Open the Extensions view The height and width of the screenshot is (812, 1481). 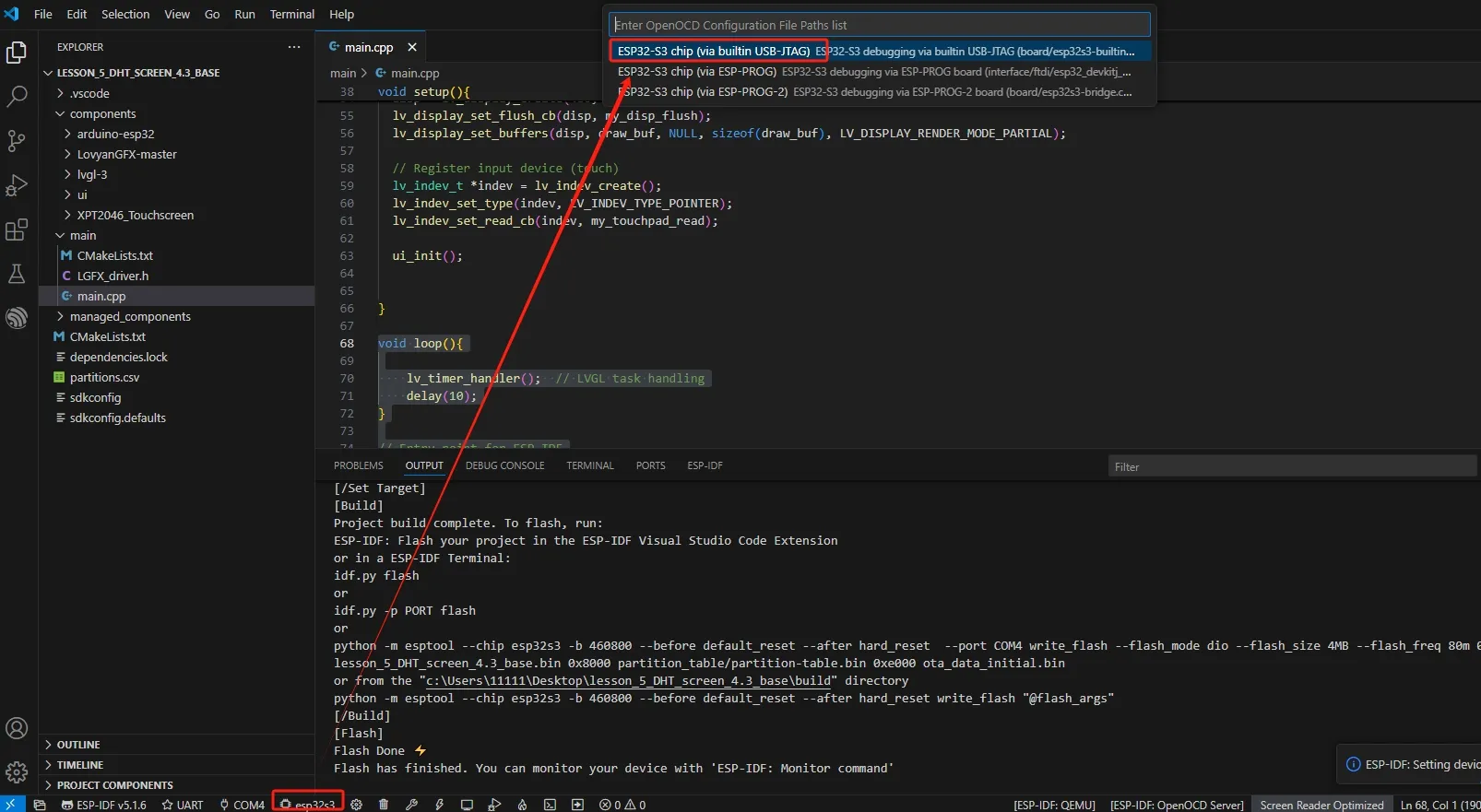click(17, 229)
